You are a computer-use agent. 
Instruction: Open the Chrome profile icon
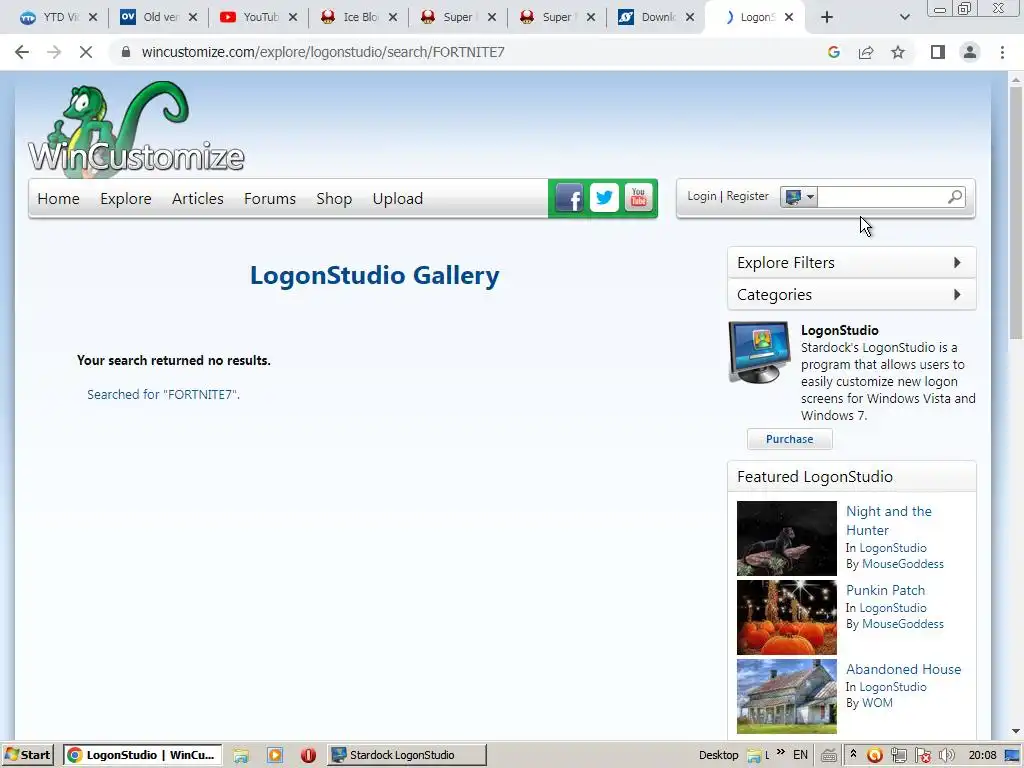point(970,52)
